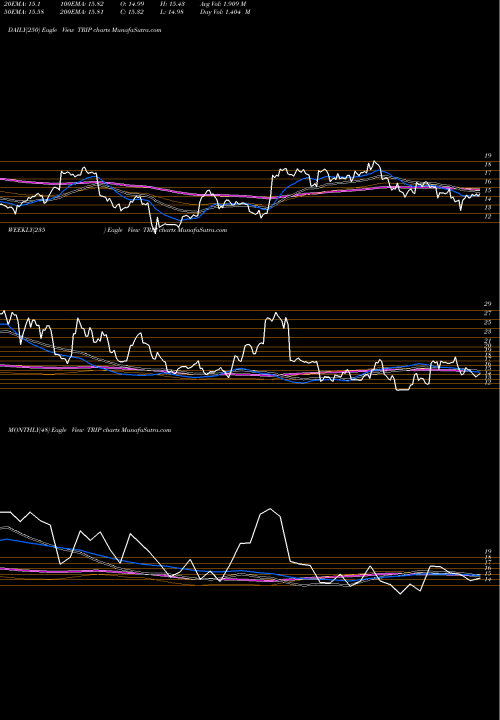
Task: Select the open price 'O: 14.99'
Action: pos(131,4)
